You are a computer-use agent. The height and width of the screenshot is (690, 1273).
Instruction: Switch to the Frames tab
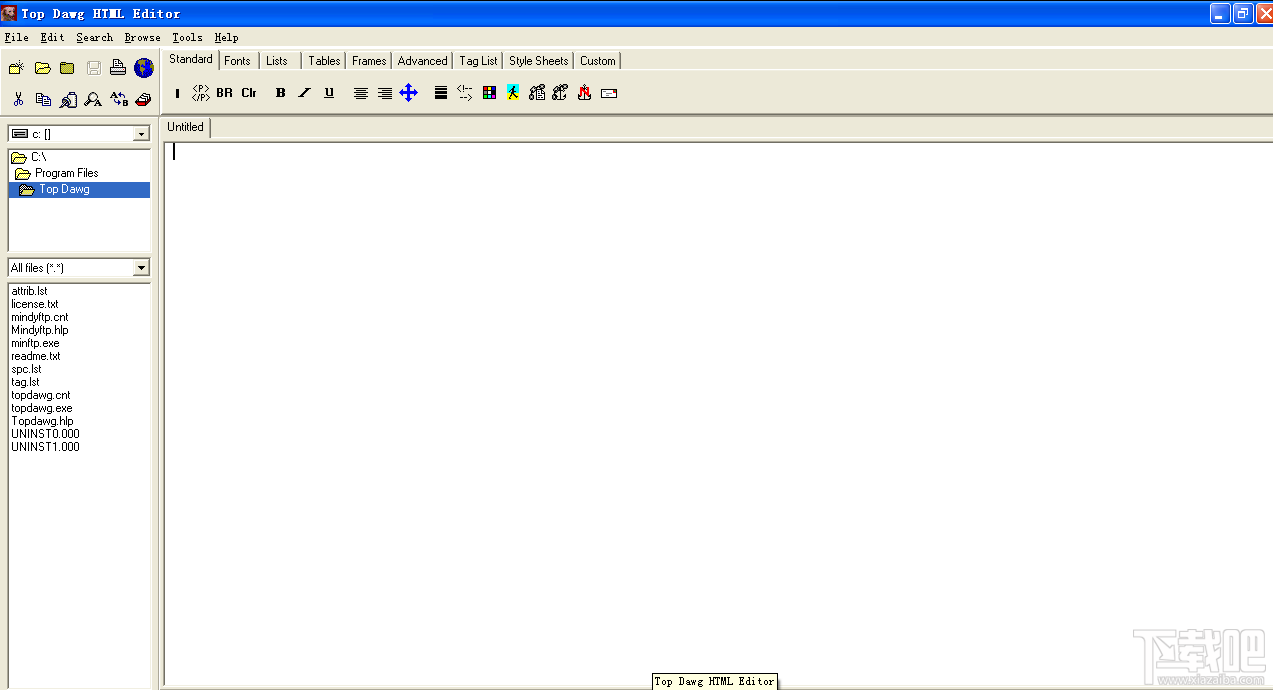(x=369, y=61)
